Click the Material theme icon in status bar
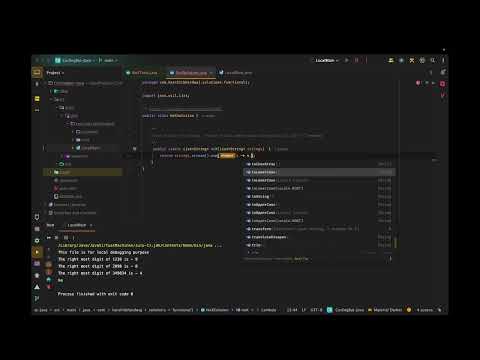 point(370,310)
